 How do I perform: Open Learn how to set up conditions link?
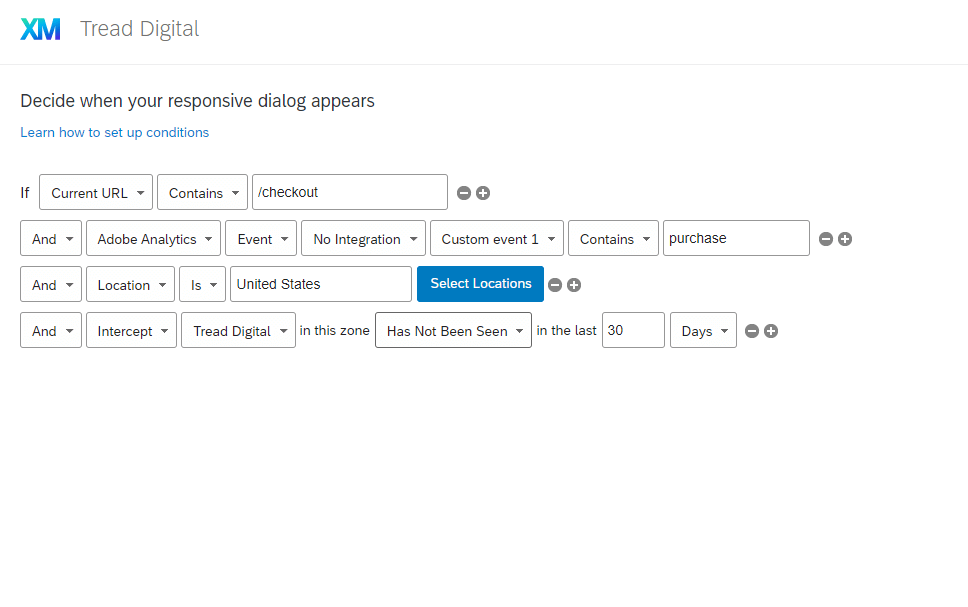[x=115, y=133]
